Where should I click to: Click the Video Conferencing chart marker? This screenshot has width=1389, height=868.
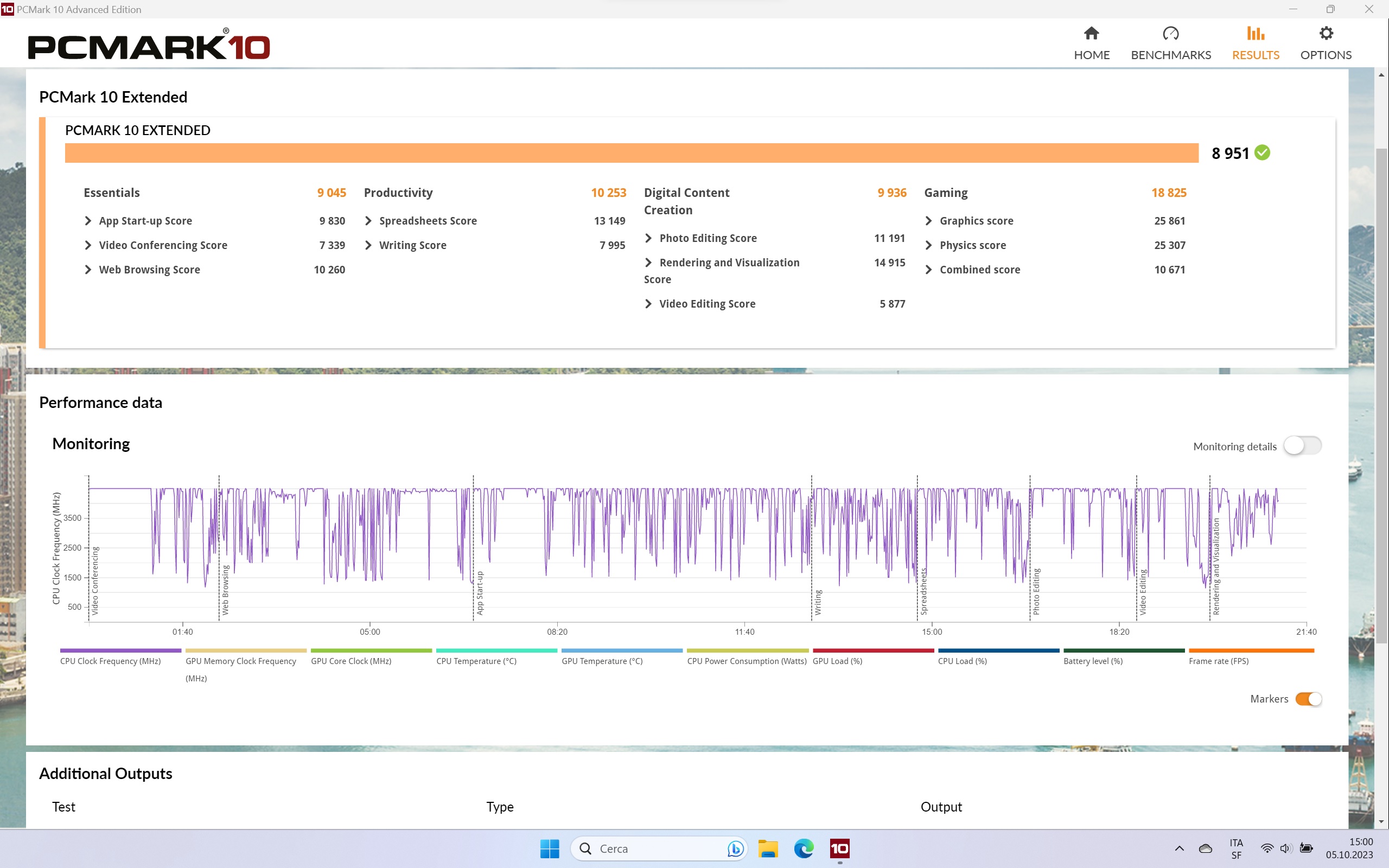click(x=95, y=581)
